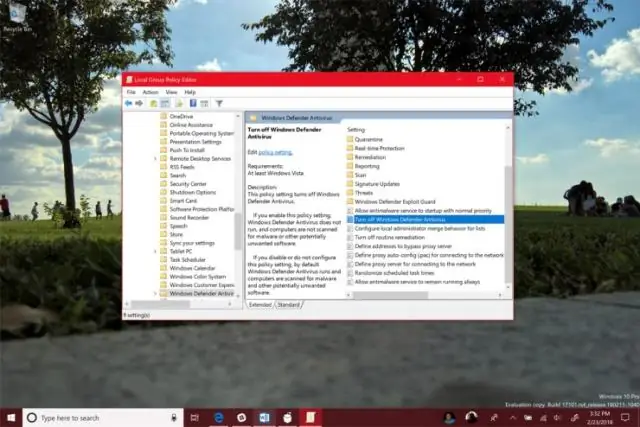Open the Recycle Bin desktop icon

(x=16, y=17)
